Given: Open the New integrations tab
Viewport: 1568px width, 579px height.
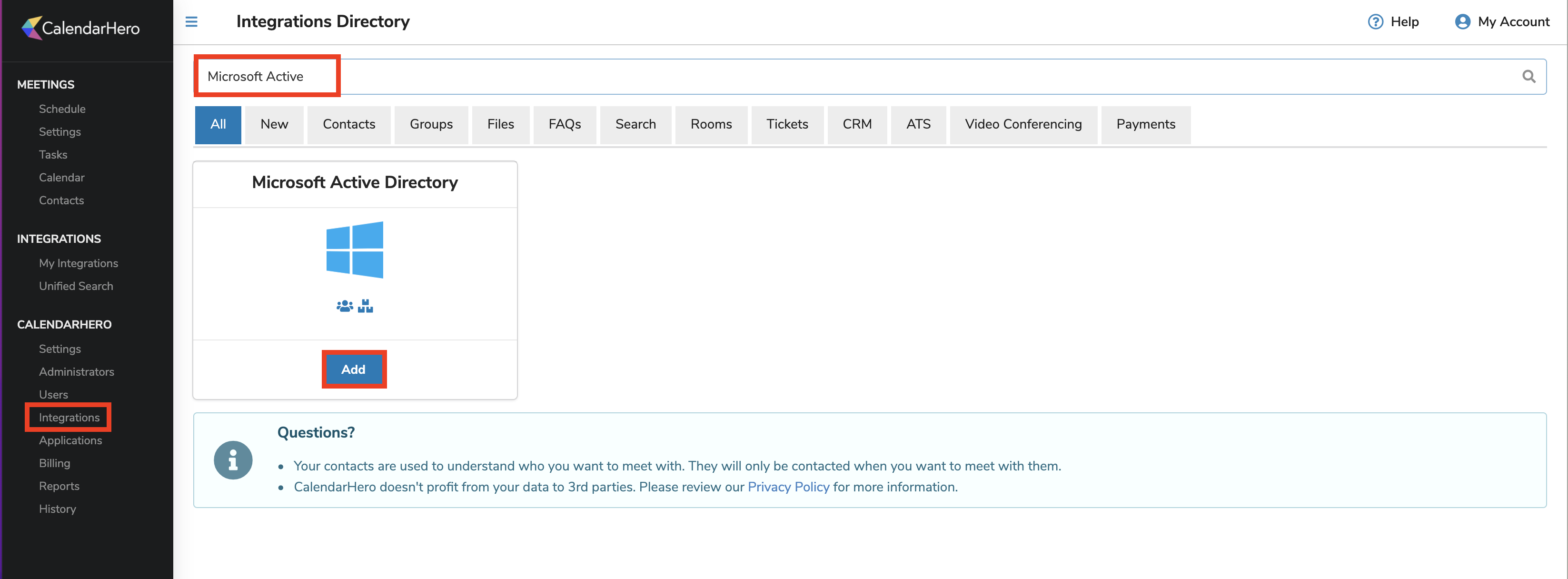Looking at the screenshot, I should click(274, 124).
